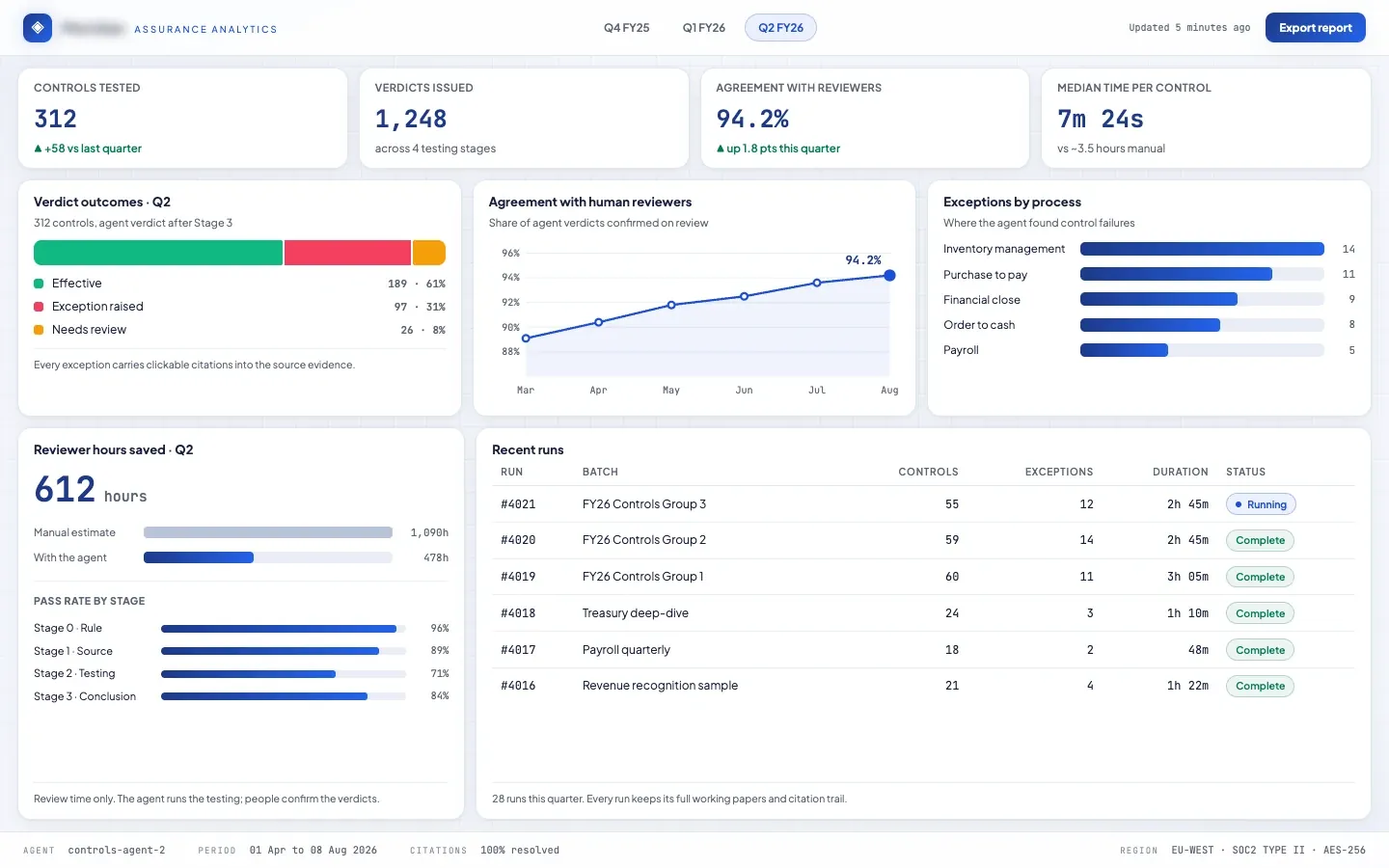The width and height of the screenshot is (1389, 868).
Task: Click the green Effective legend dot
Action: click(39, 284)
